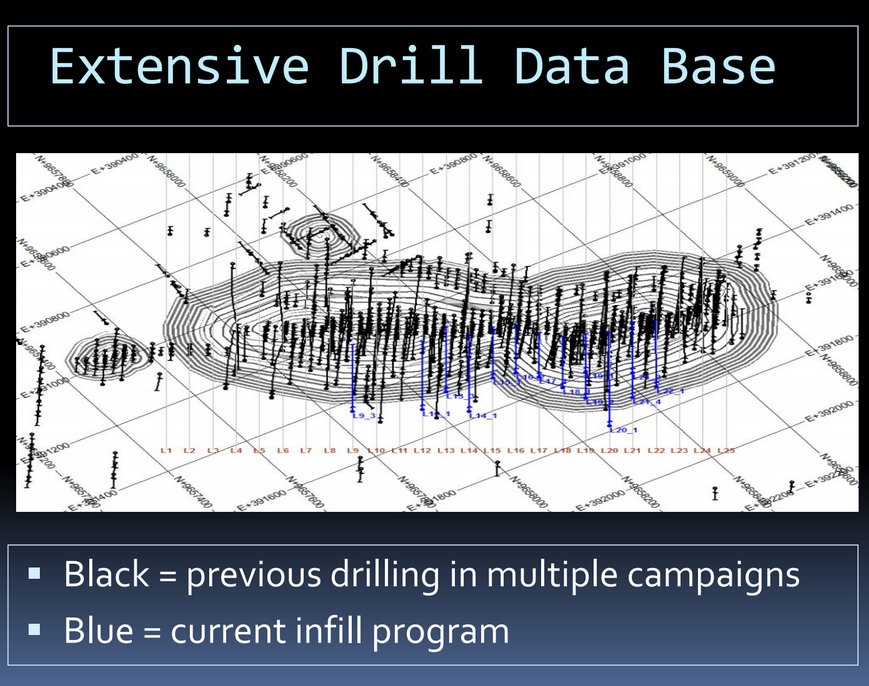Click section line label L7
Image resolution: width=869 pixels, height=686 pixels.
(306, 450)
